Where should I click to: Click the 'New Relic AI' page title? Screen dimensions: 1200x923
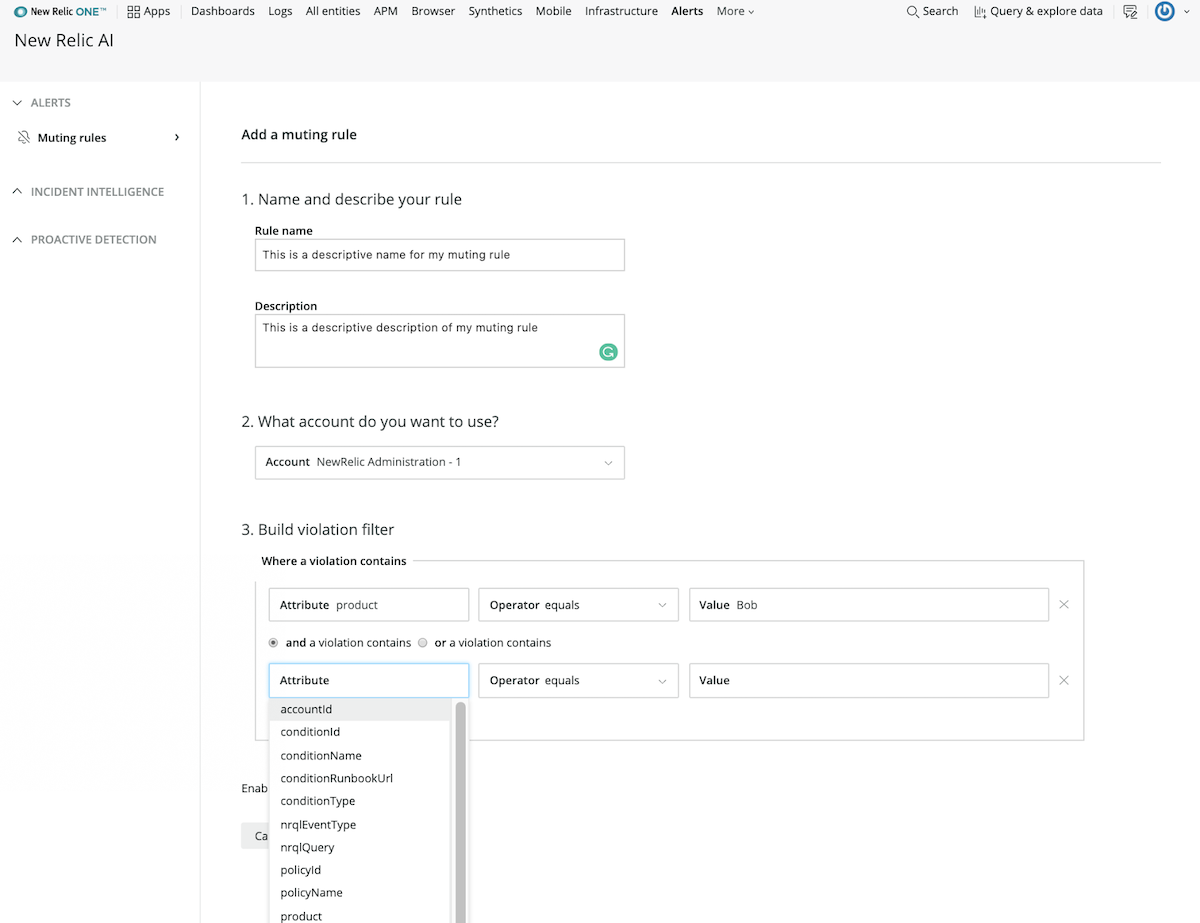[x=64, y=42]
